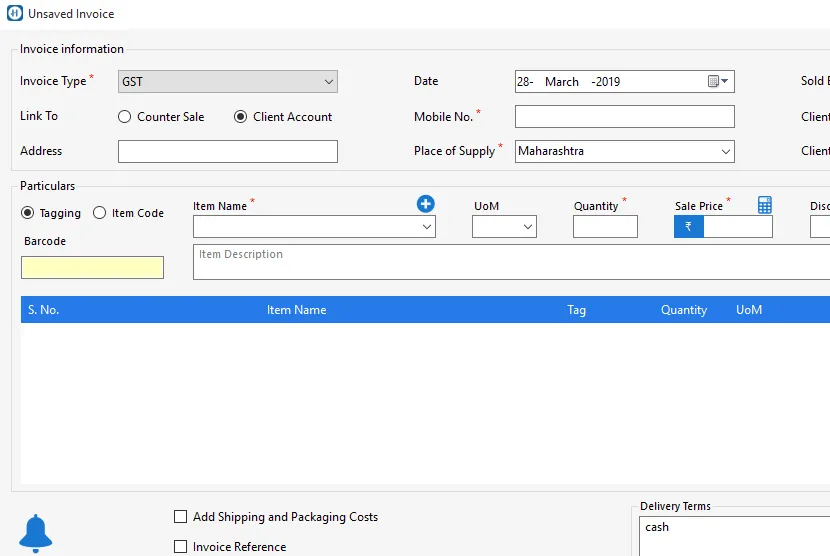830x556 pixels.
Task: Open the sale price calculator icon
Action: coord(765,205)
